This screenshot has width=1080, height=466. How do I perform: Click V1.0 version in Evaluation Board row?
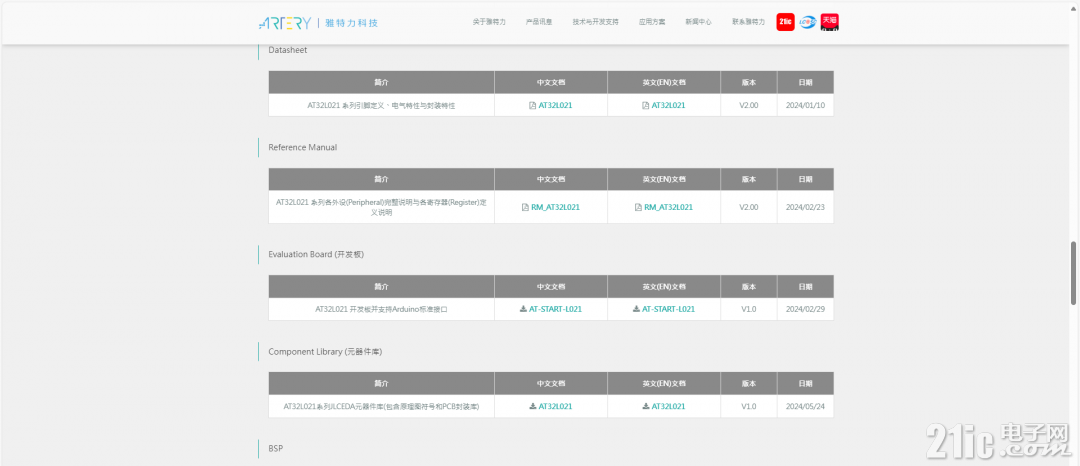[749, 309]
